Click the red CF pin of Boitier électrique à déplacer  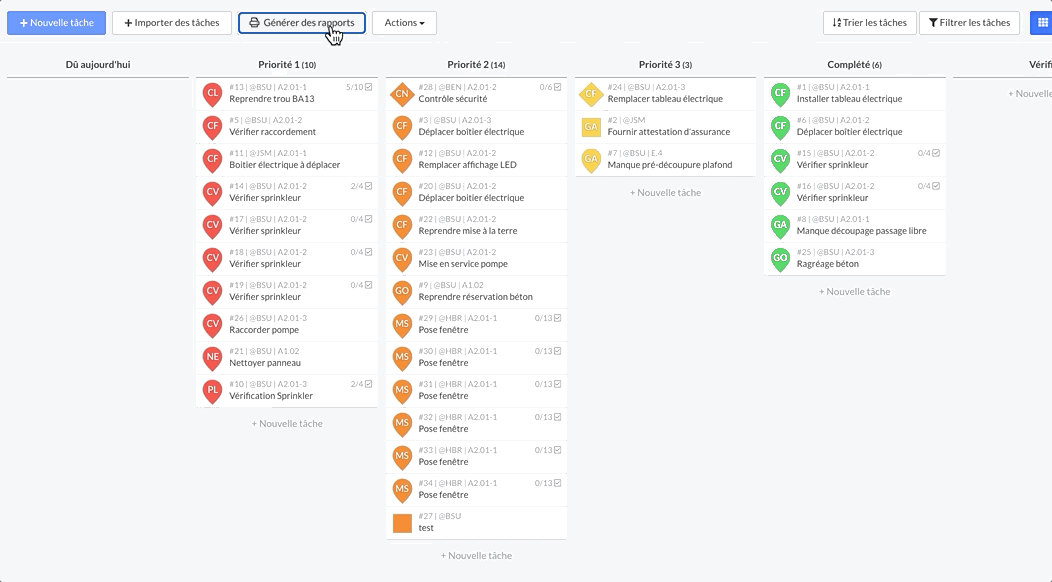coord(213,160)
